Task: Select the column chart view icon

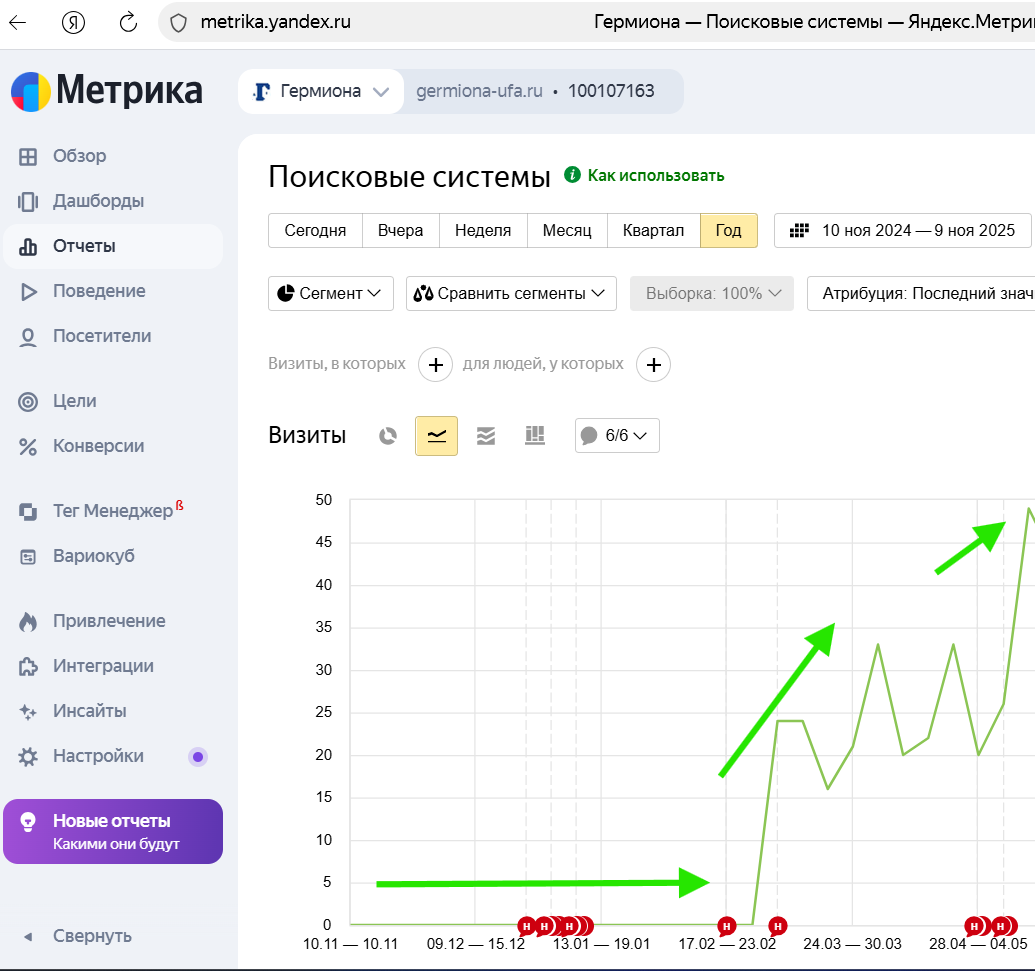Action: coord(535,436)
